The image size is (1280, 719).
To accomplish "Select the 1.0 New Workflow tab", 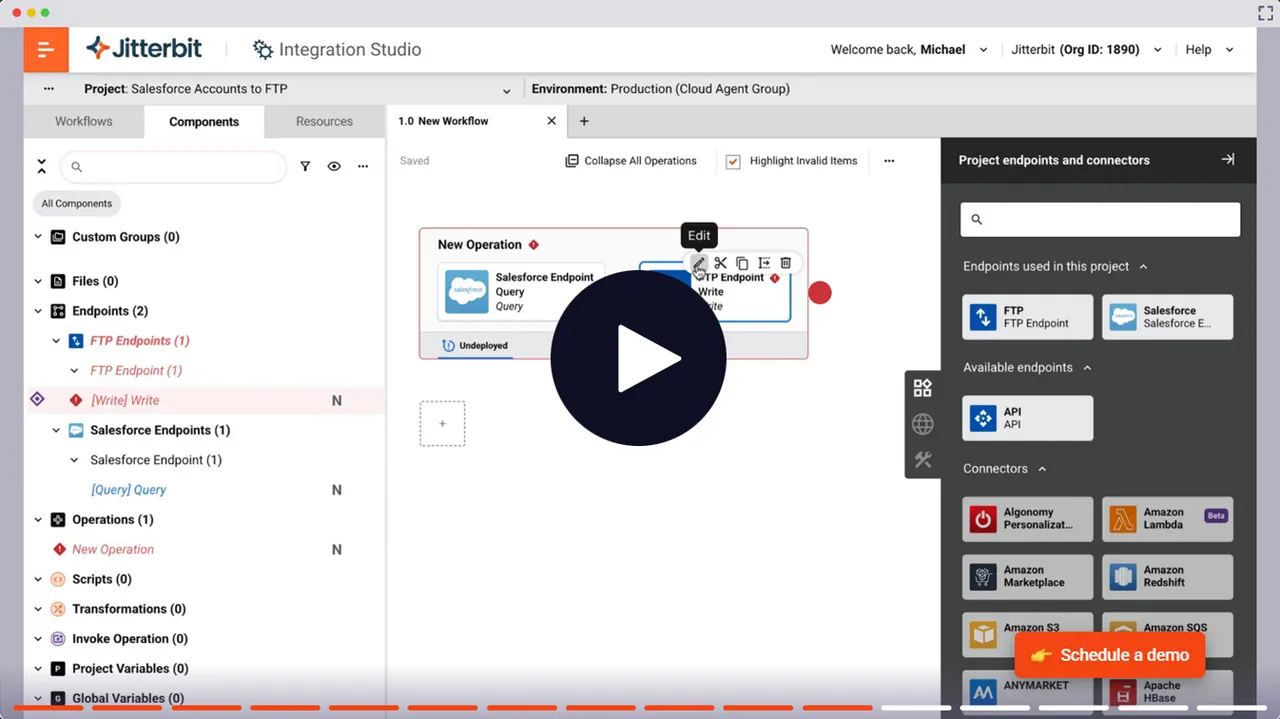I will click(x=444, y=121).
